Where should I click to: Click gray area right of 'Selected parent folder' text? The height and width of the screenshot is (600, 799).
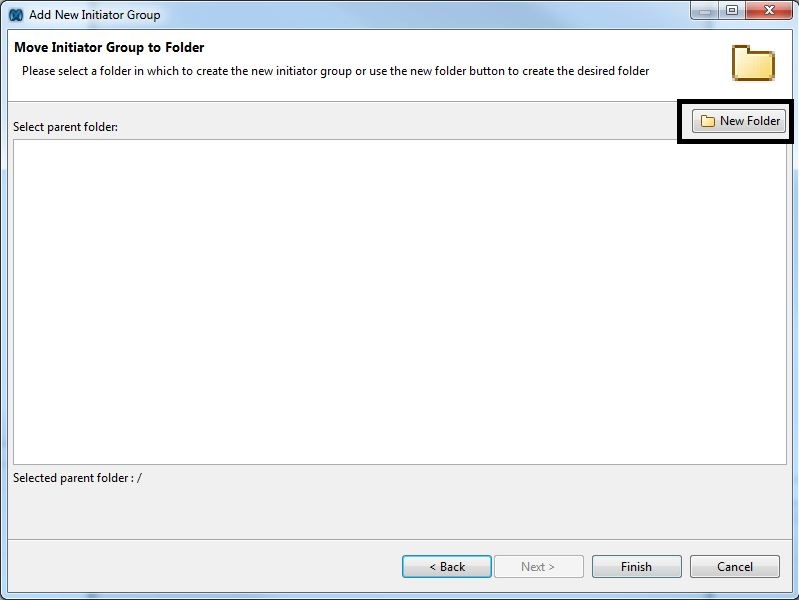[450, 478]
